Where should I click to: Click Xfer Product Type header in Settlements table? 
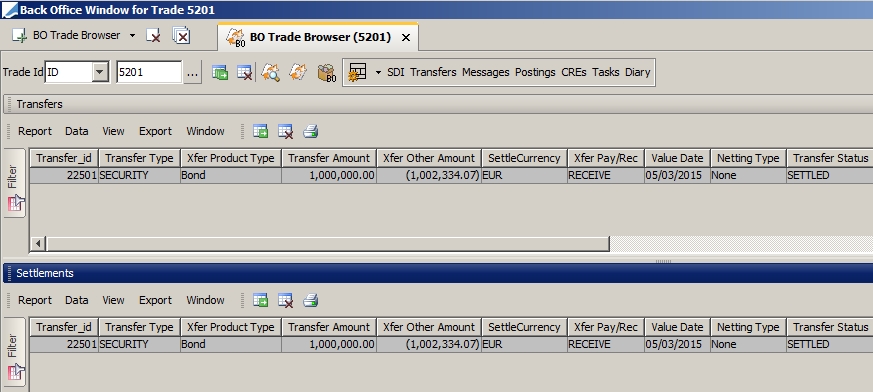(x=230, y=327)
